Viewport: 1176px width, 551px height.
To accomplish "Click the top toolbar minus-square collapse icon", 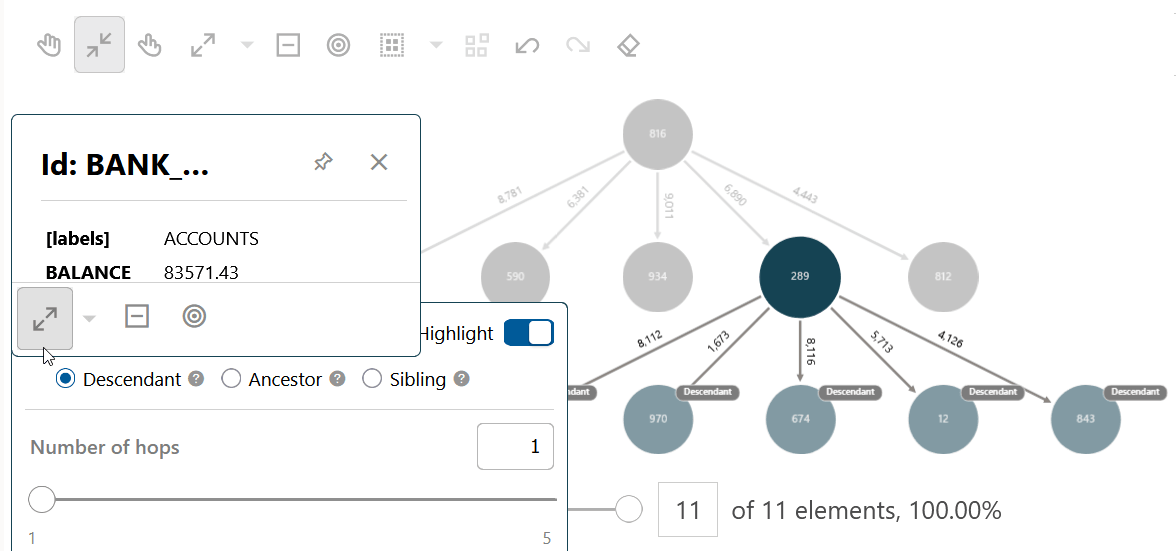I will pos(288,46).
